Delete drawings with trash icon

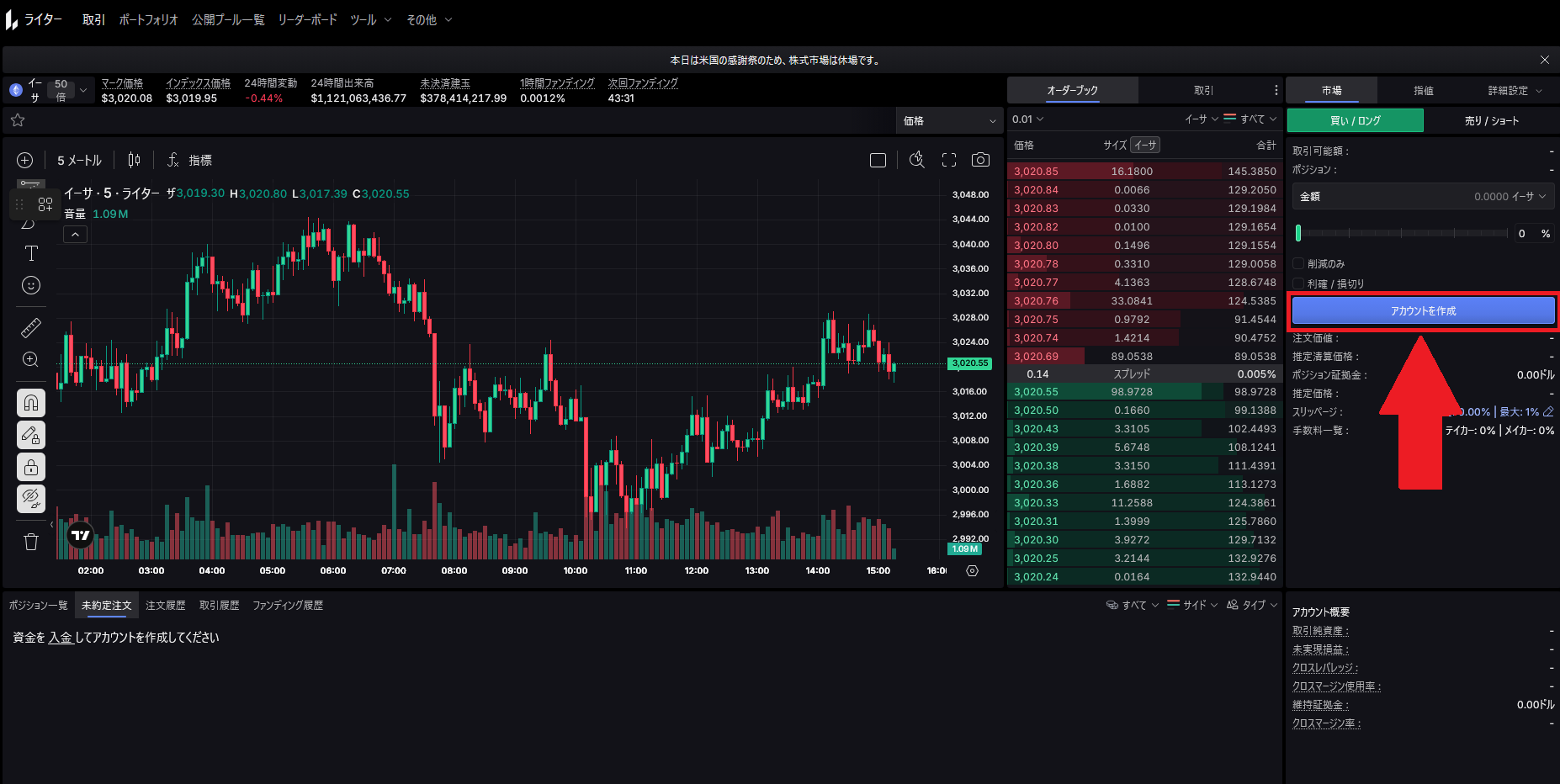tap(31, 542)
